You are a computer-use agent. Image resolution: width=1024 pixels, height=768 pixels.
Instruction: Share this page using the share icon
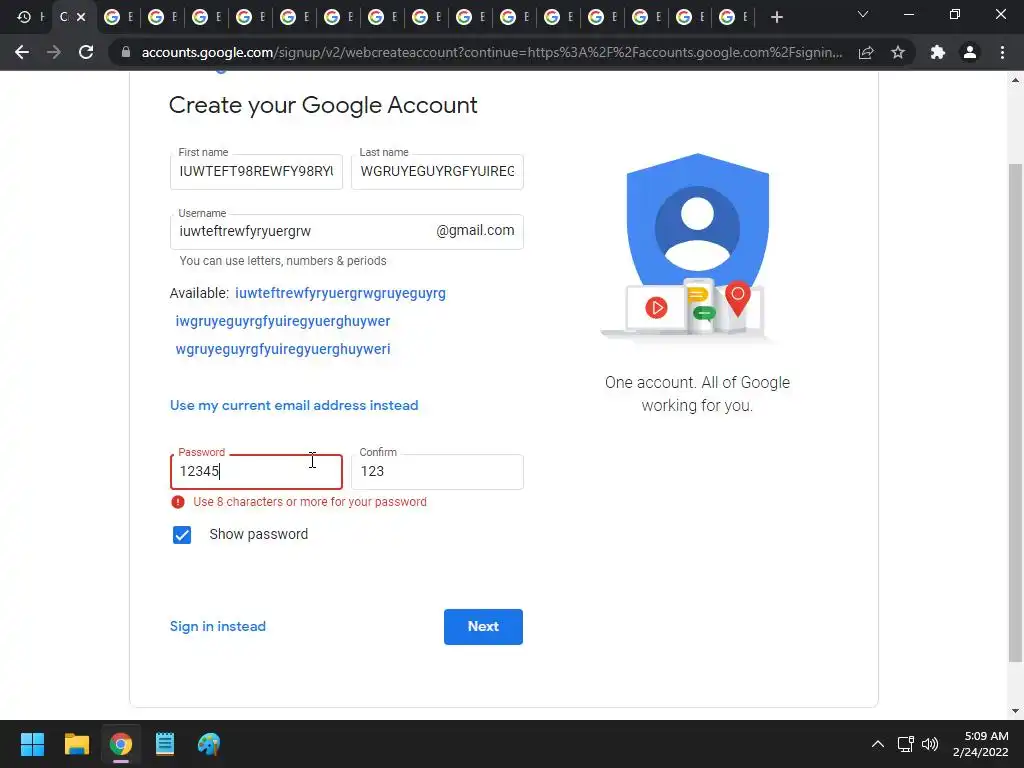[866, 52]
